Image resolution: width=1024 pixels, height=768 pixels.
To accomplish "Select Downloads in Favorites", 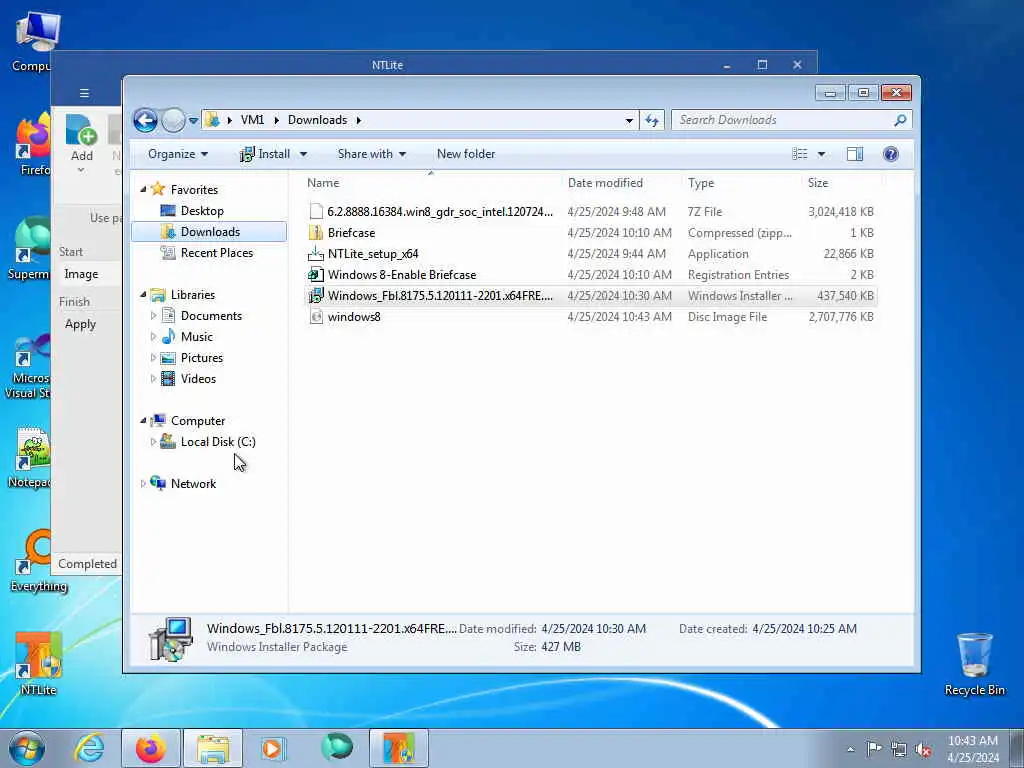I will pyautogui.click(x=210, y=232).
